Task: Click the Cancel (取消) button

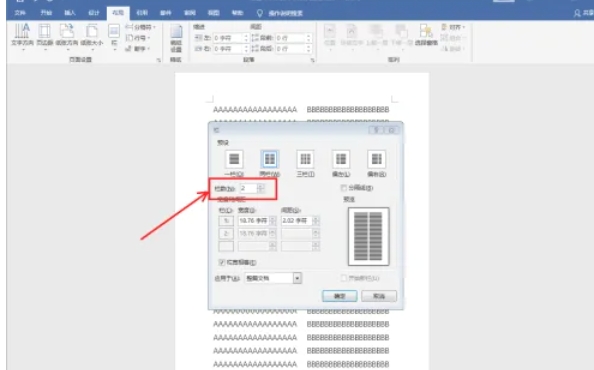Action: coord(379,296)
